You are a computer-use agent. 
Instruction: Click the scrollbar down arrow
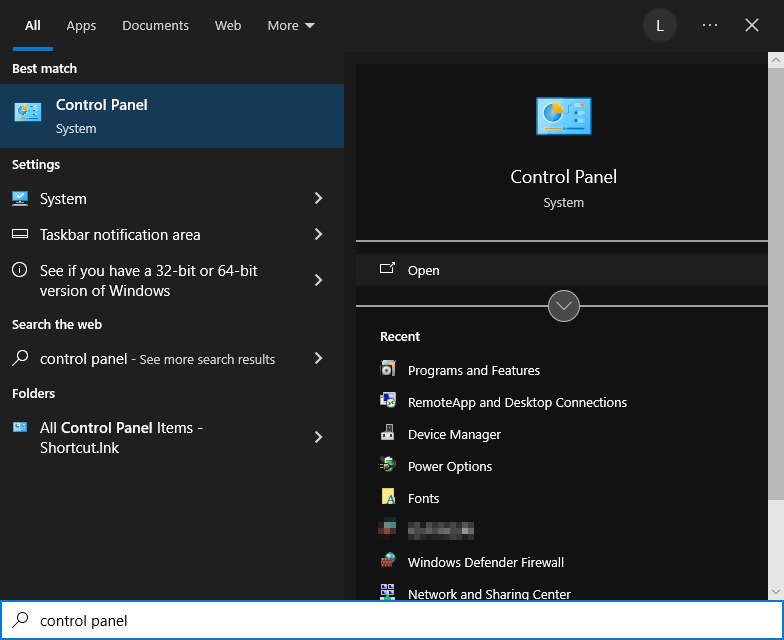[776, 592]
